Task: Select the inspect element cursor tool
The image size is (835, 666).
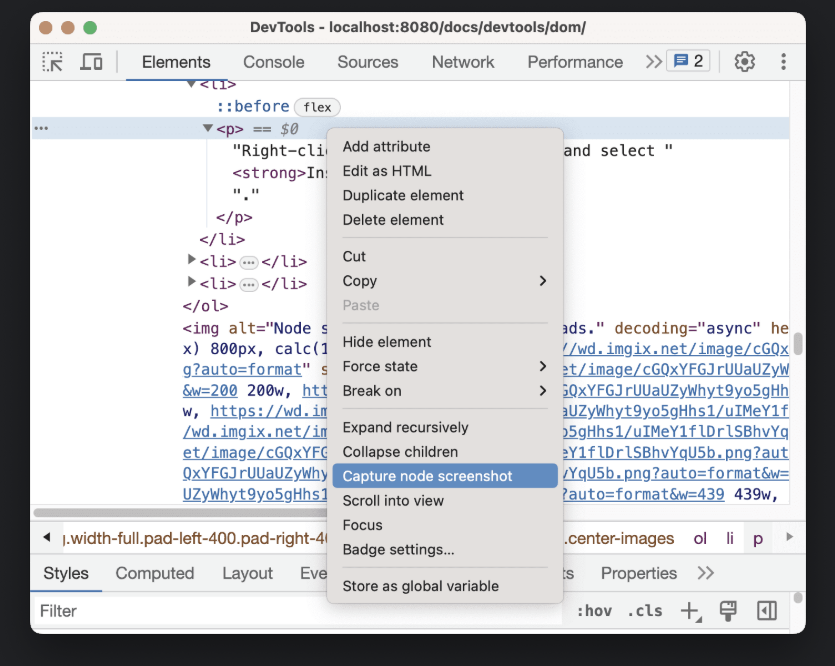Action: point(51,61)
